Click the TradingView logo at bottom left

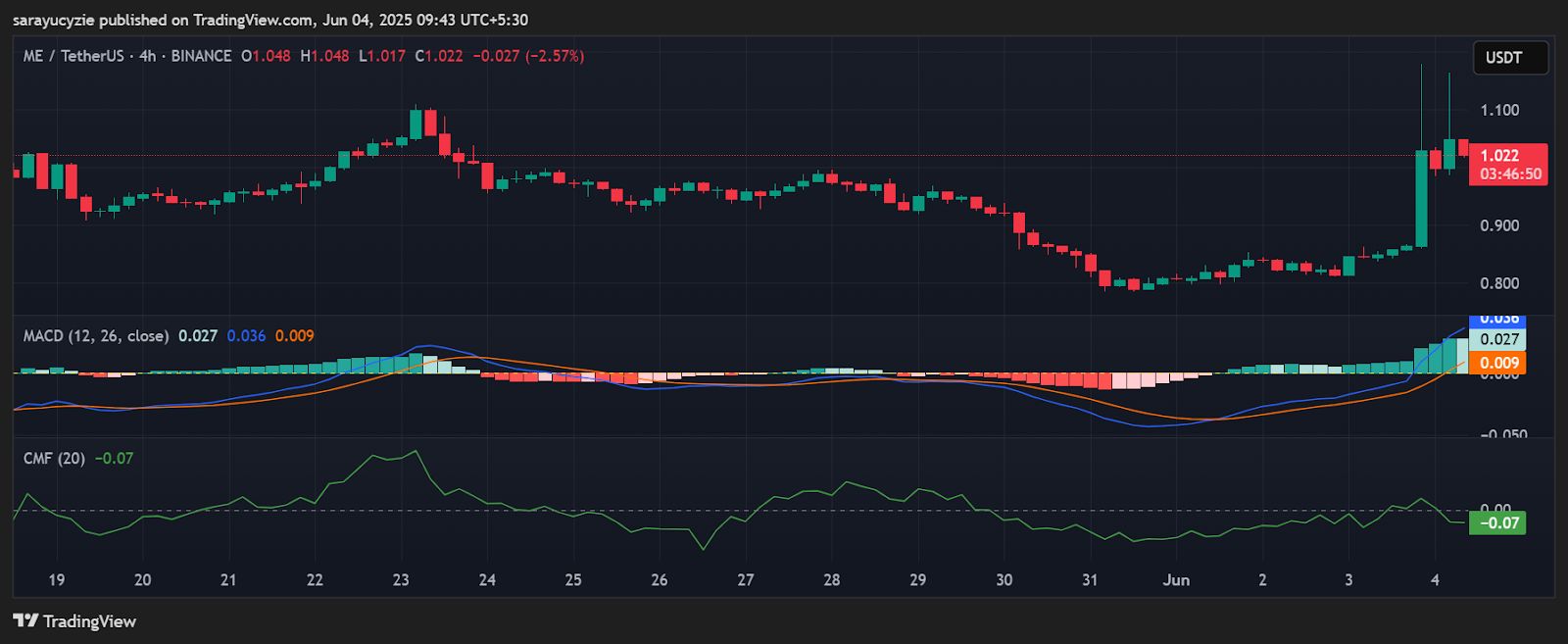point(74,621)
